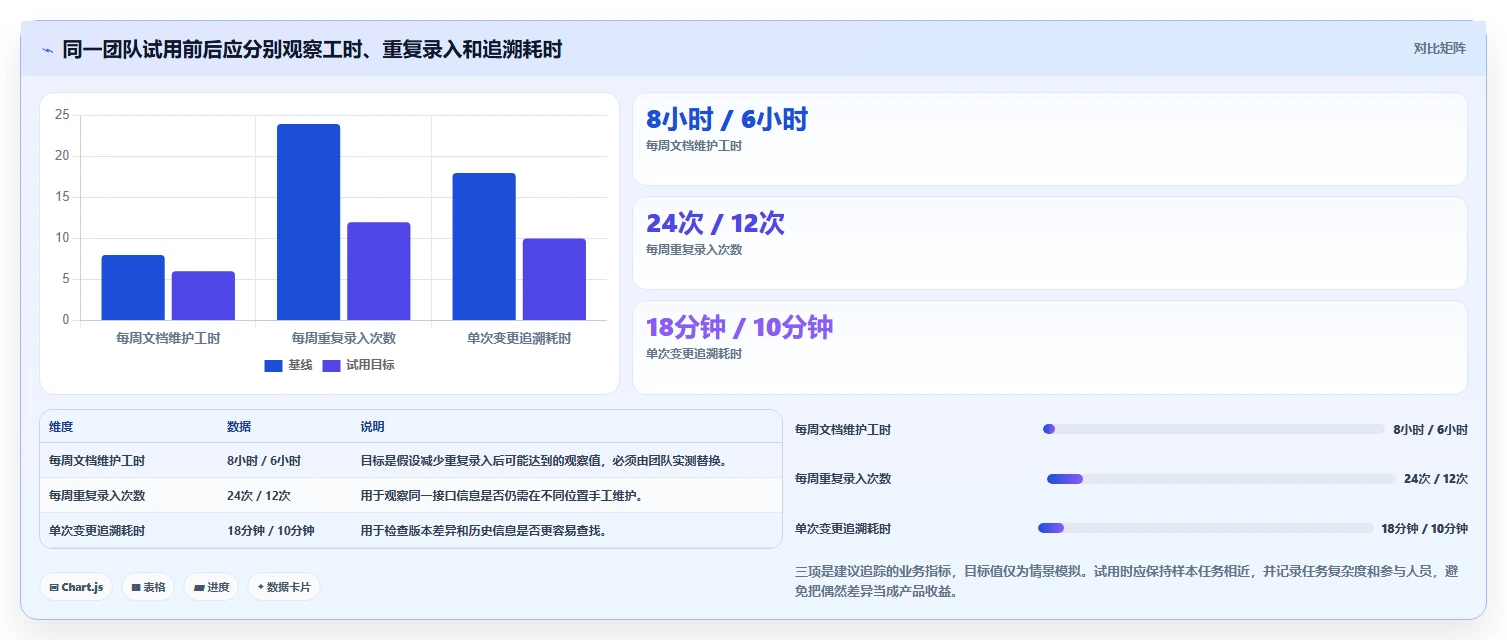Viewport: 1507px width, 640px height.
Task: Toggle the 试用目标 legend swatch
Action: [331, 366]
